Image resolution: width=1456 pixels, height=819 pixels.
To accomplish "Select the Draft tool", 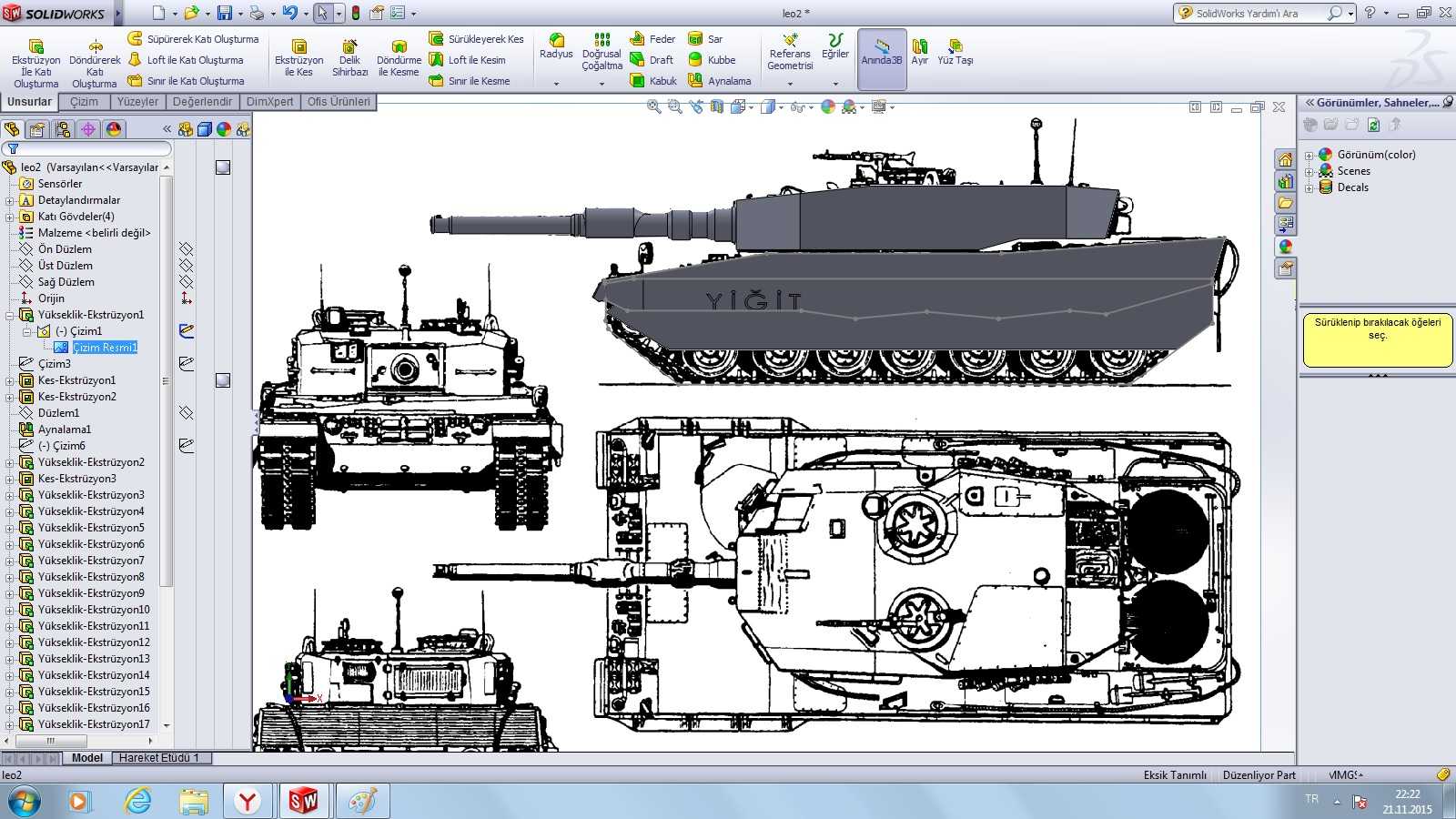I will tap(652, 60).
